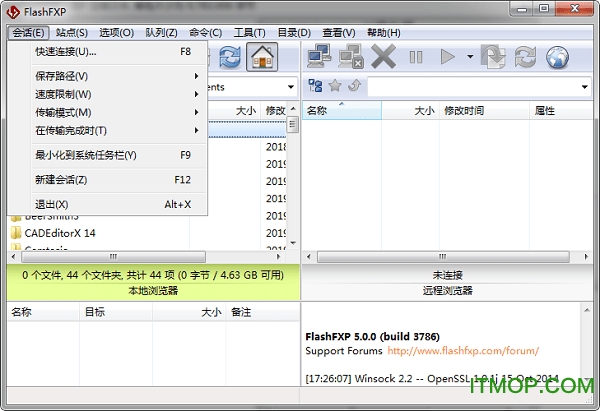Viewport: 600px width, 411px height.
Task: Click the home folder icon
Action: 262,57
